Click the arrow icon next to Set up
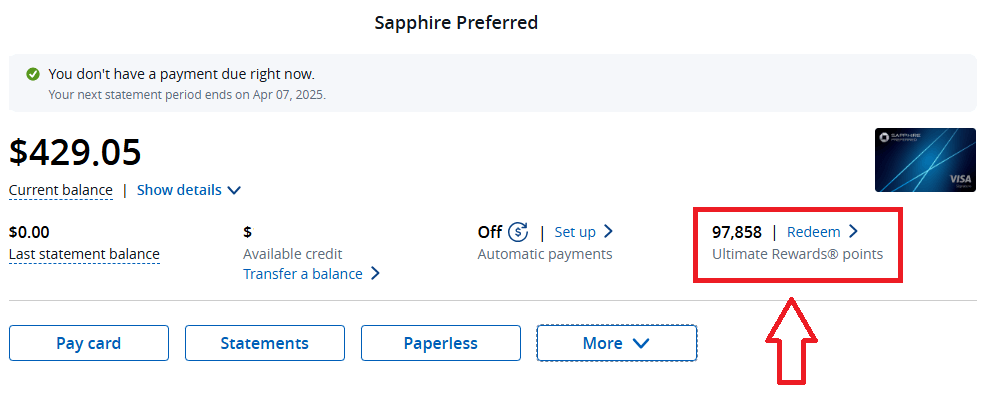 [x=608, y=232]
